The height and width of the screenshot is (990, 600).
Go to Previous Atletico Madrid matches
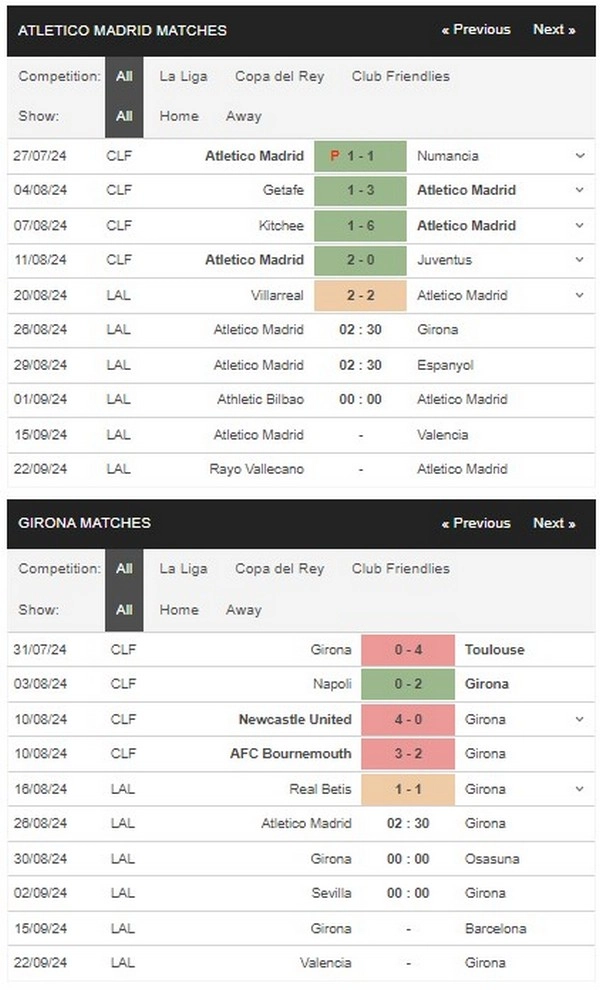476,30
